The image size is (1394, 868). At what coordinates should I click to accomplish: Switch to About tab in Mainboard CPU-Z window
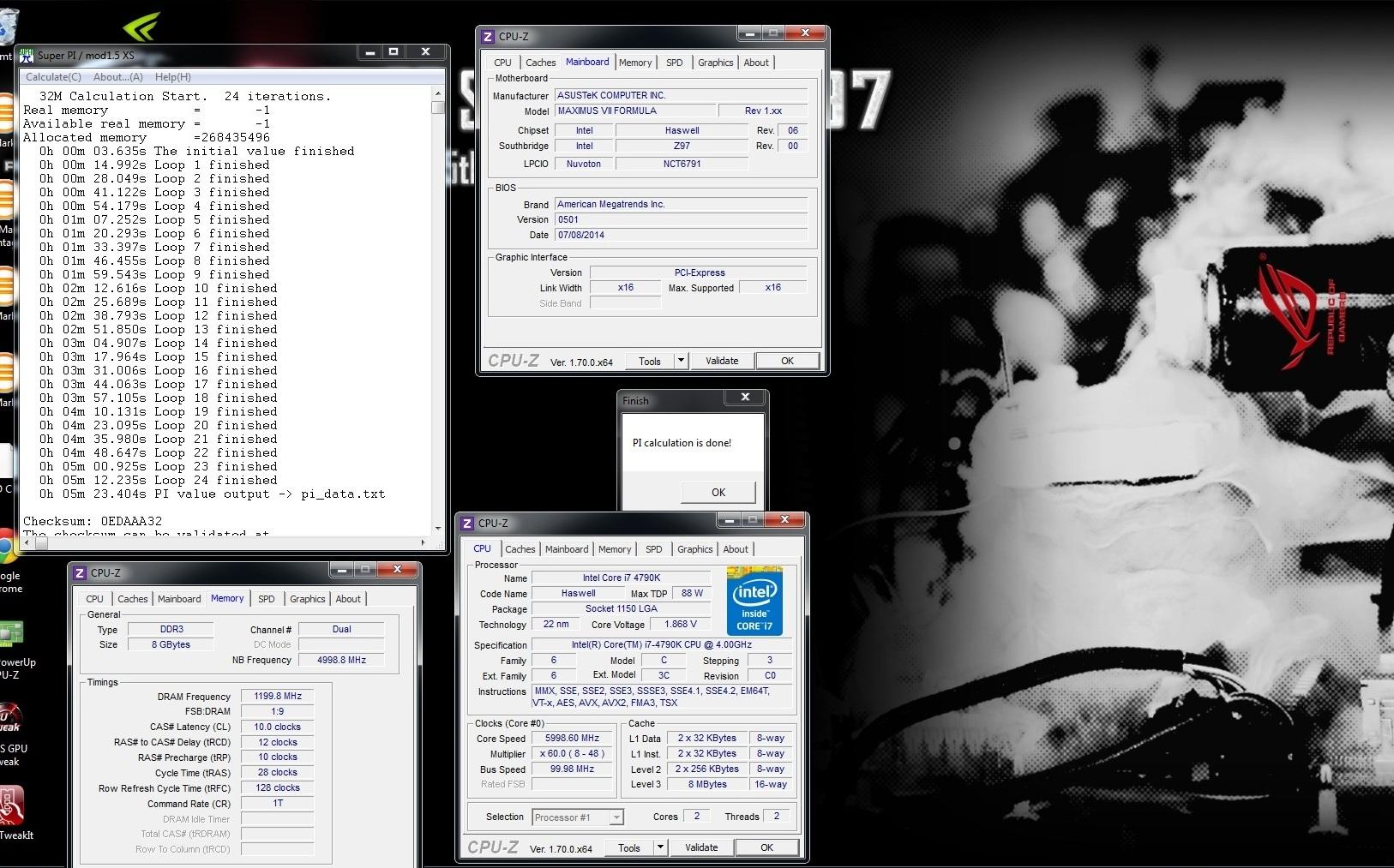[756, 63]
